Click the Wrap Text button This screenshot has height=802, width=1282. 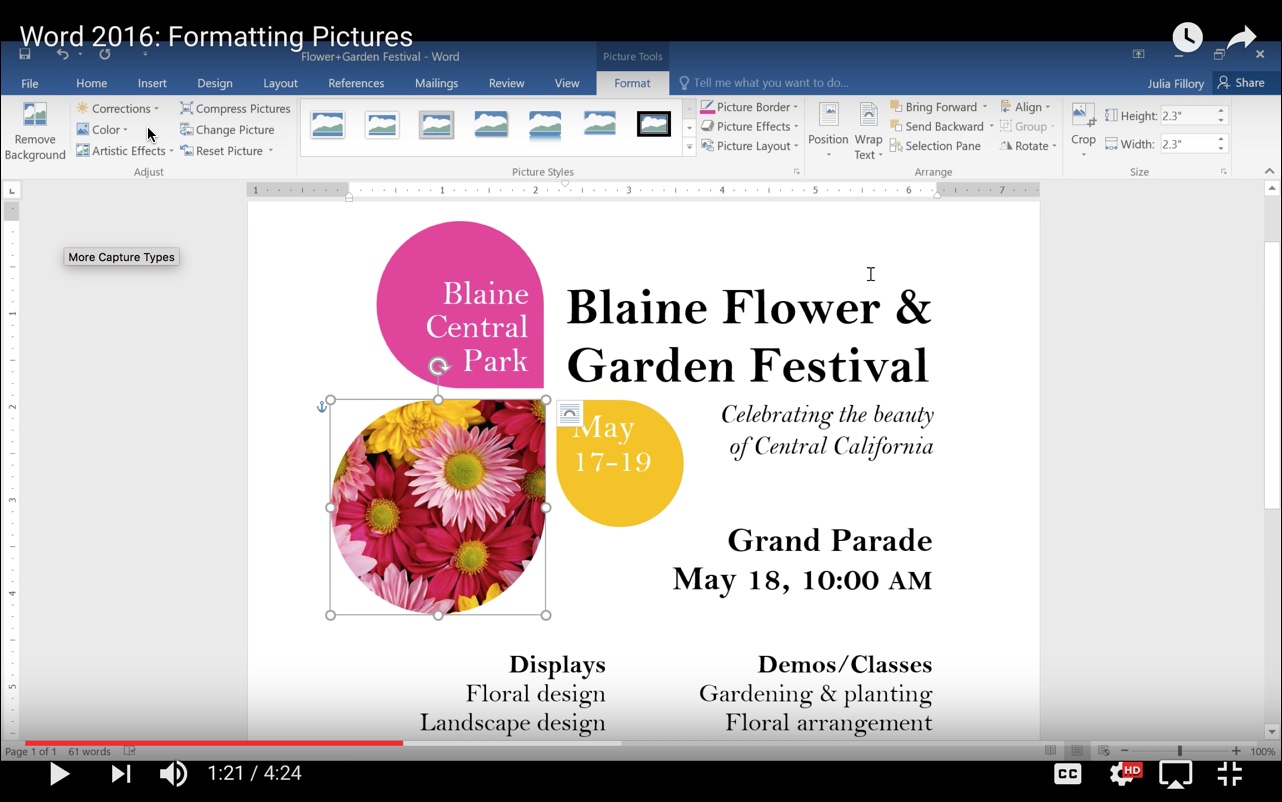(868, 130)
